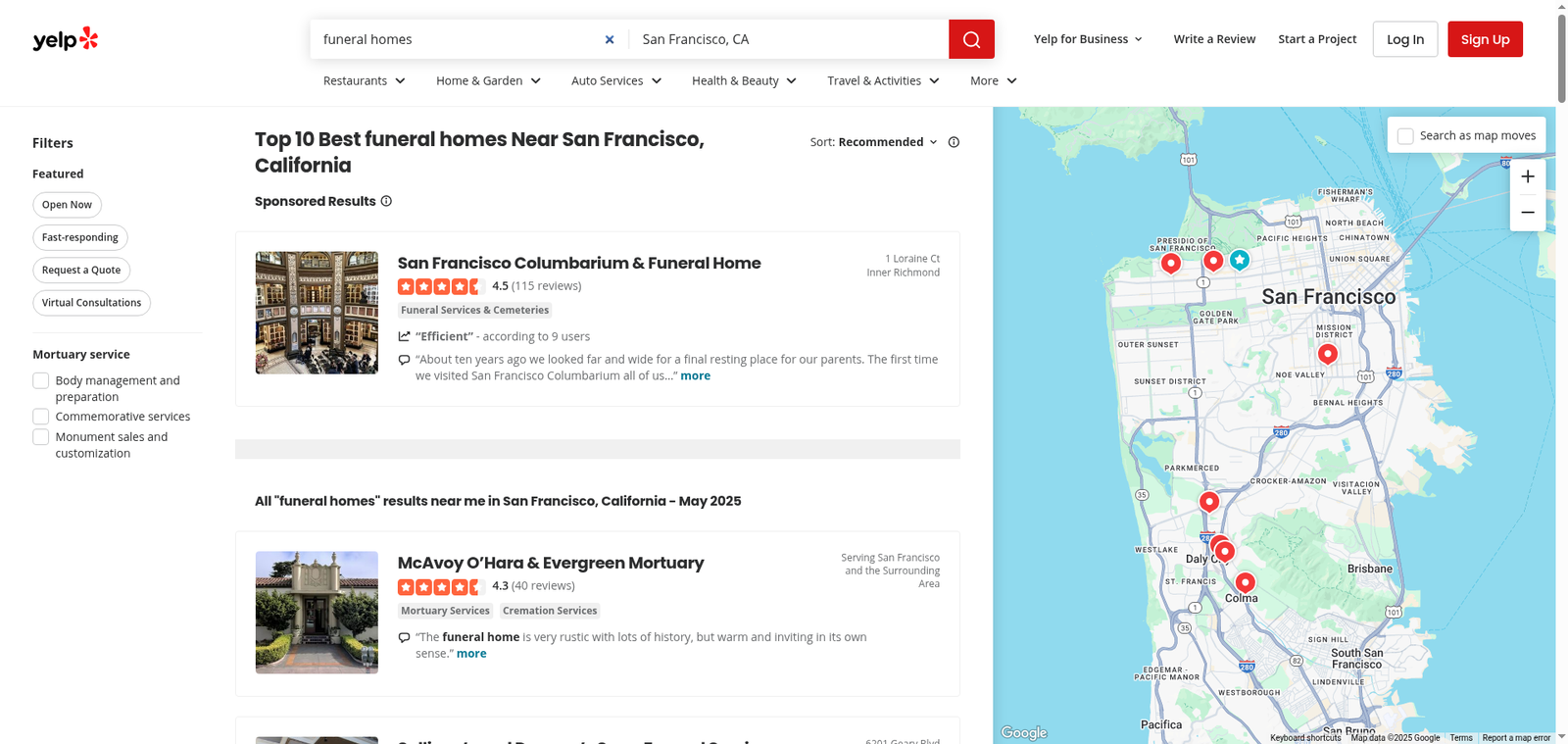
Task: Expand Columbarium review with more link
Action: [x=696, y=375]
